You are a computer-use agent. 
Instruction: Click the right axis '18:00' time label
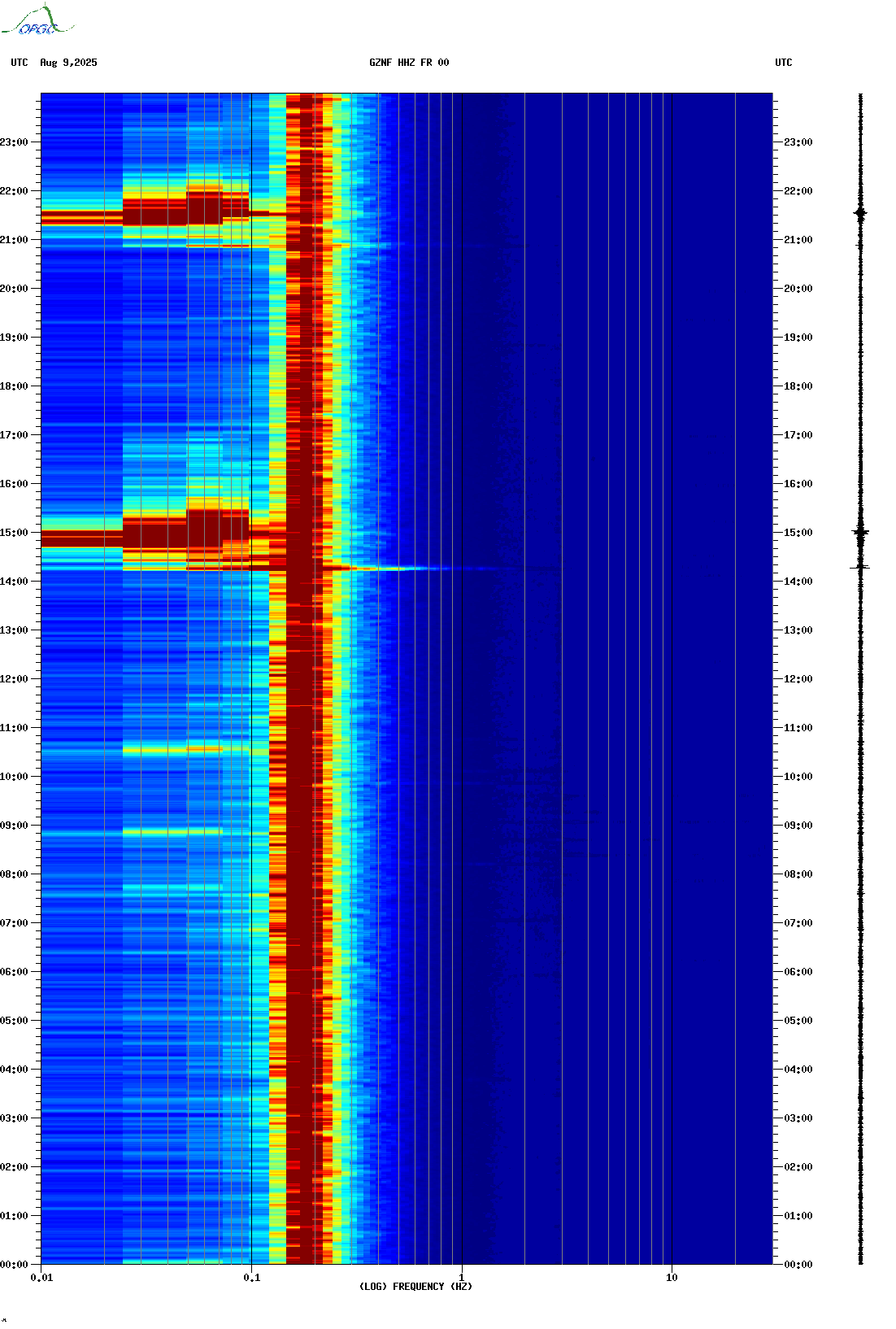coord(798,386)
